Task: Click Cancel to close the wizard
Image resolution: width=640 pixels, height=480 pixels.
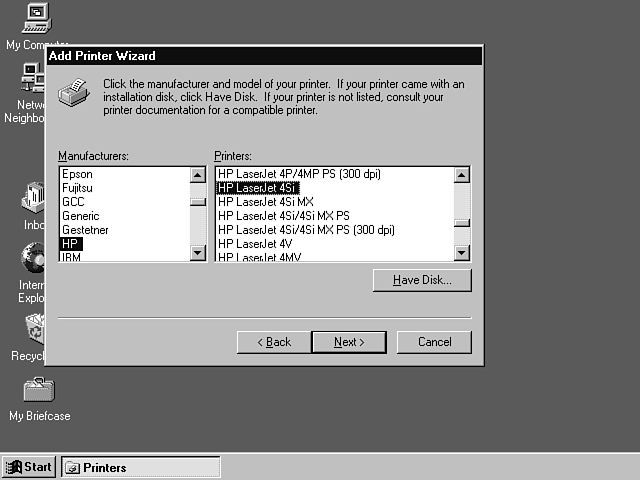Action: 434,342
